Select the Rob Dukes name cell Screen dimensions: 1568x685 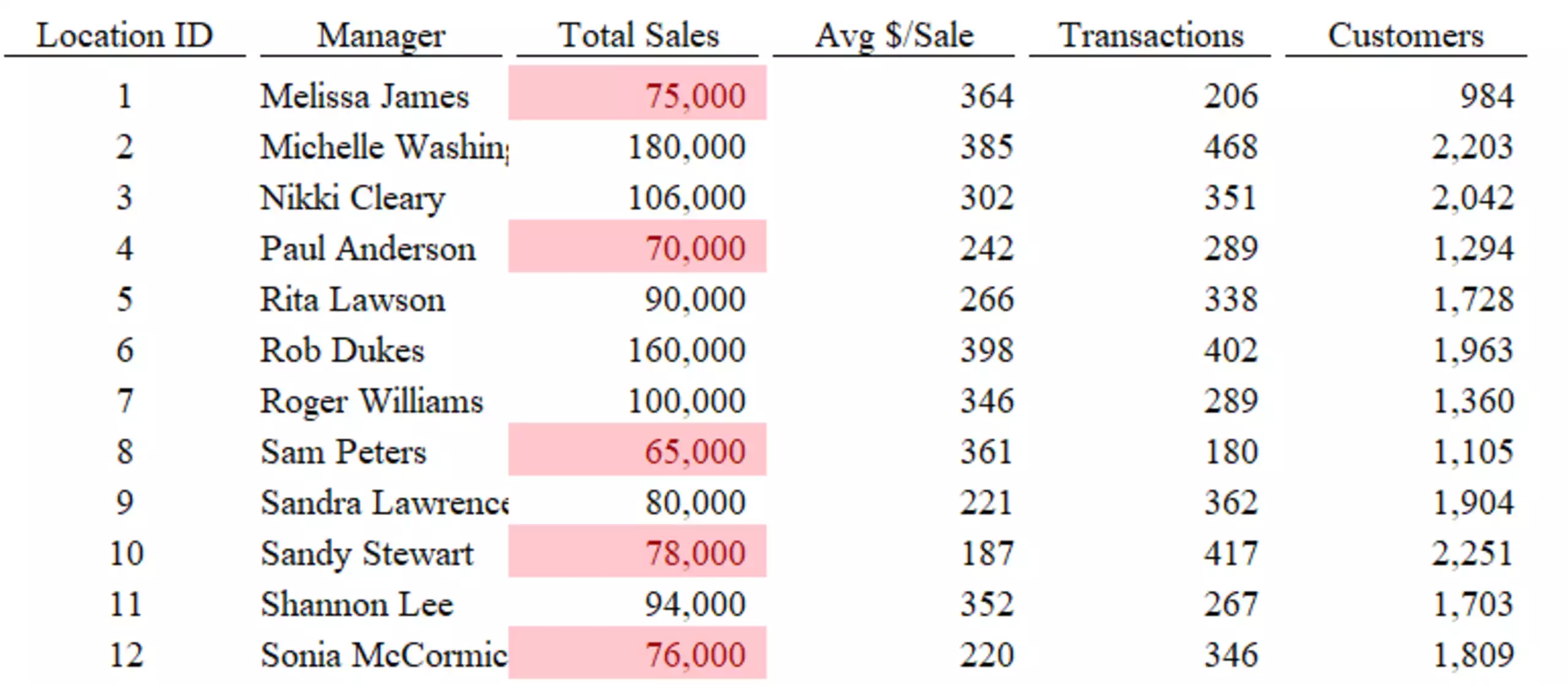[x=384, y=350]
